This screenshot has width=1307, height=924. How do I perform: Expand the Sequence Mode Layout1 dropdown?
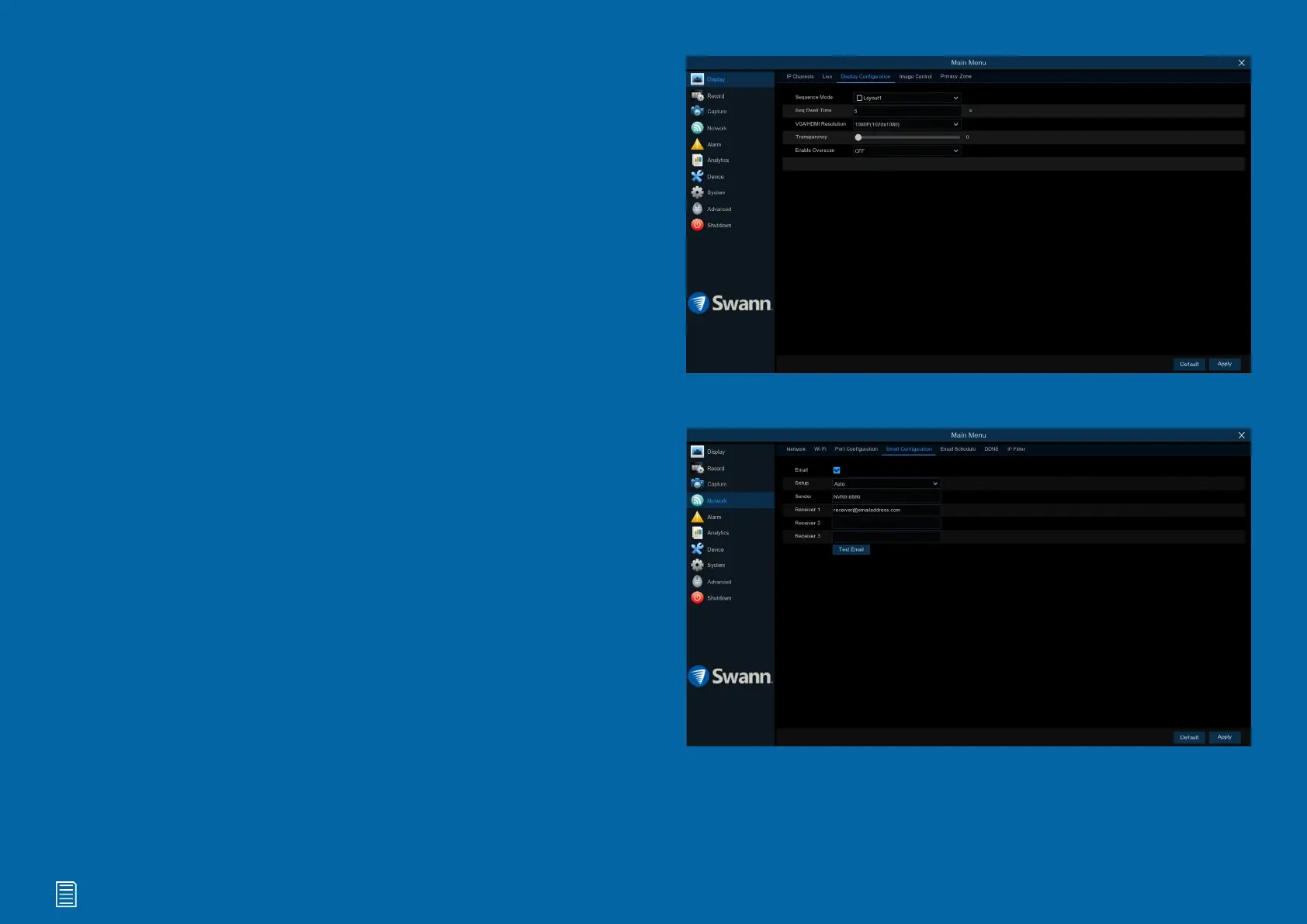tap(907, 98)
